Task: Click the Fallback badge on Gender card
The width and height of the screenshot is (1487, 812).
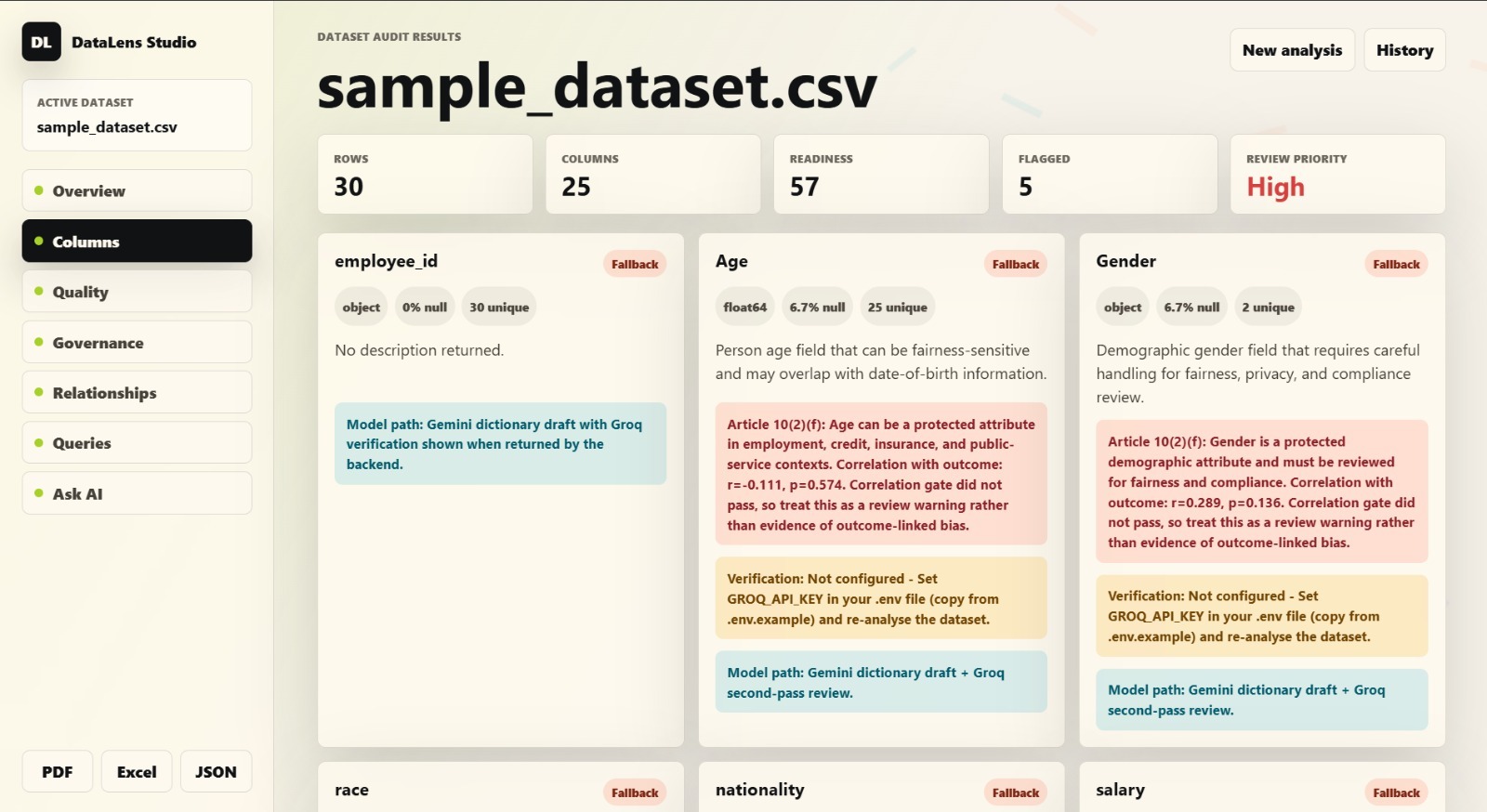Action: tap(1396, 264)
